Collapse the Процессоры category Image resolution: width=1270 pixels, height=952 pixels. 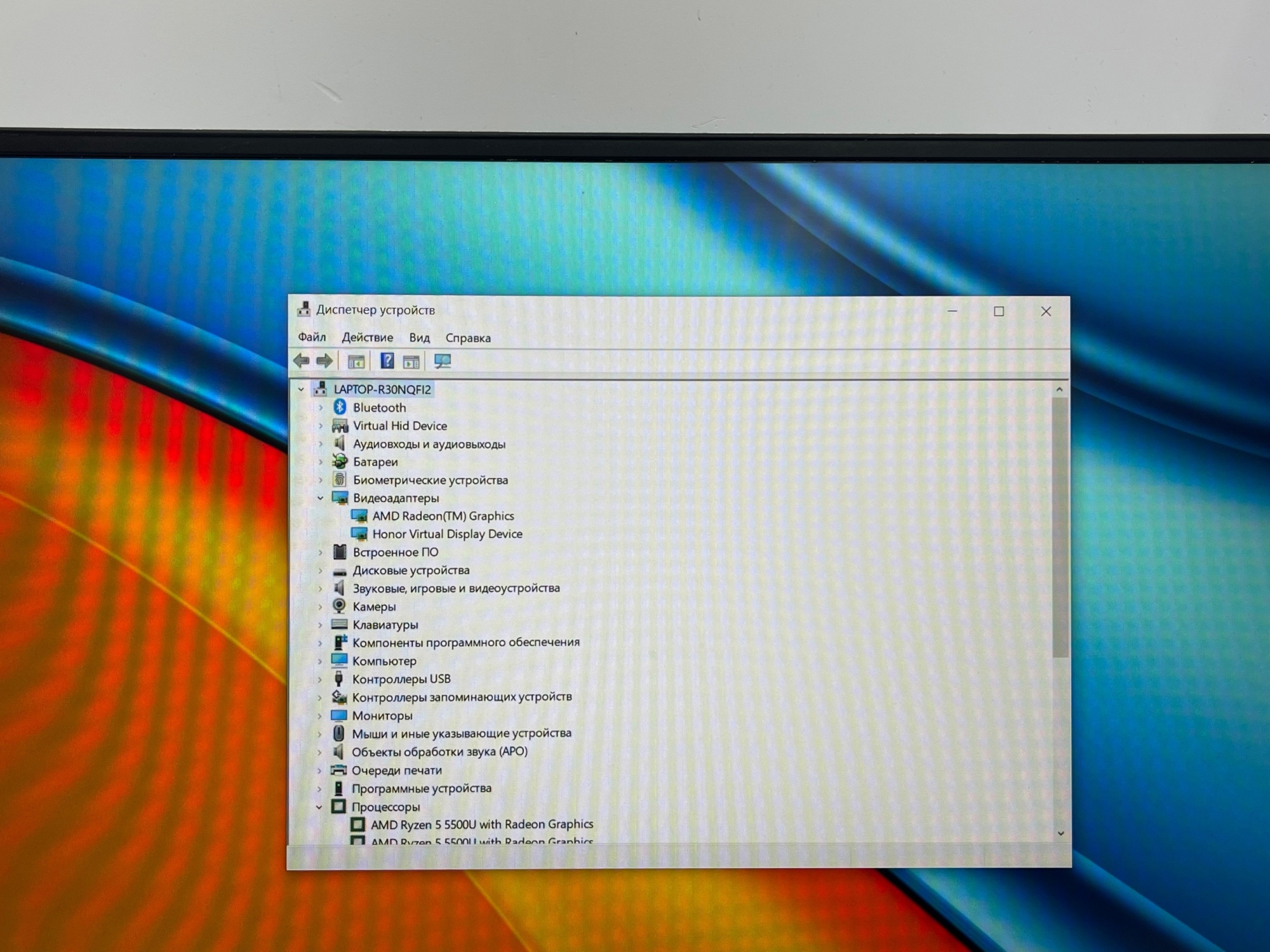[319, 807]
